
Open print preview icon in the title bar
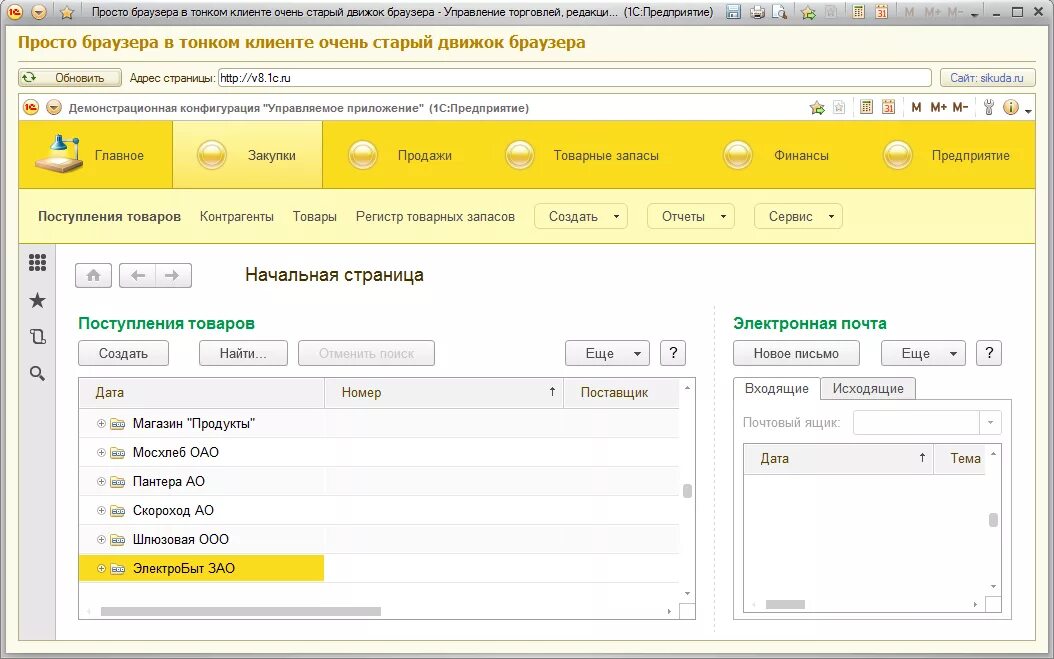(x=779, y=12)
